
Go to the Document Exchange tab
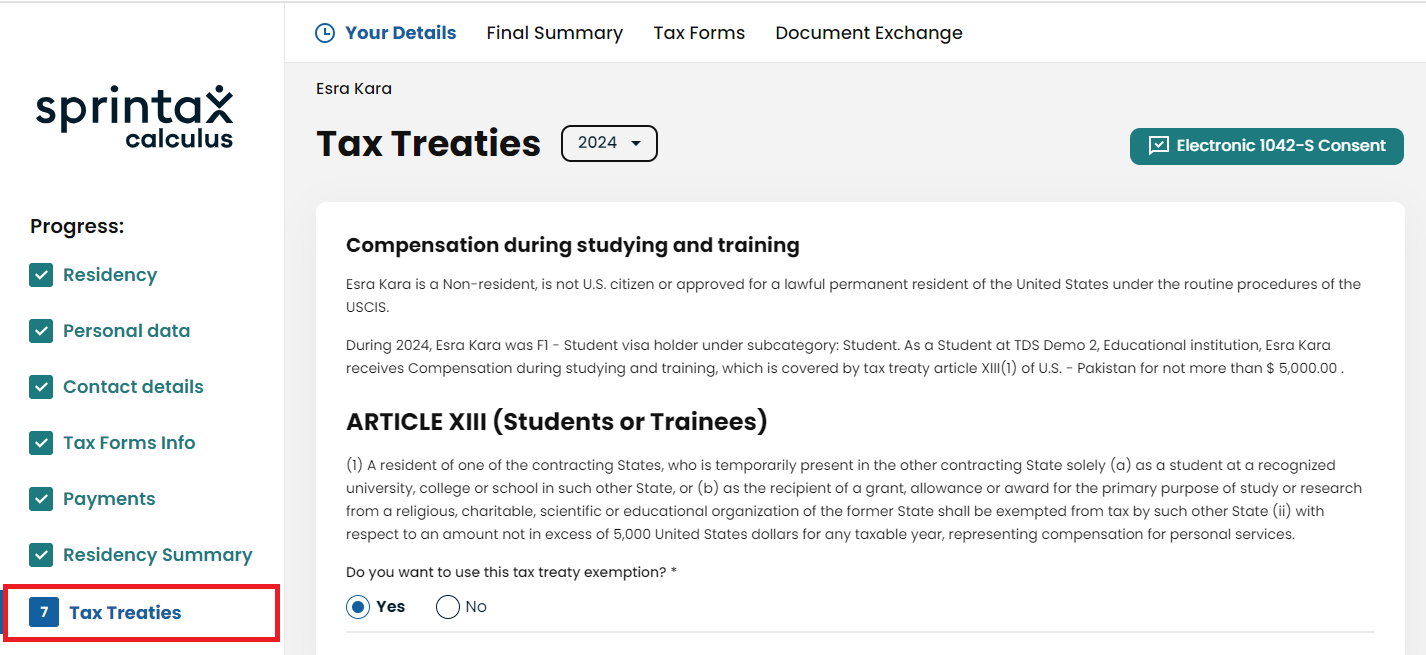tap(869, 33)
